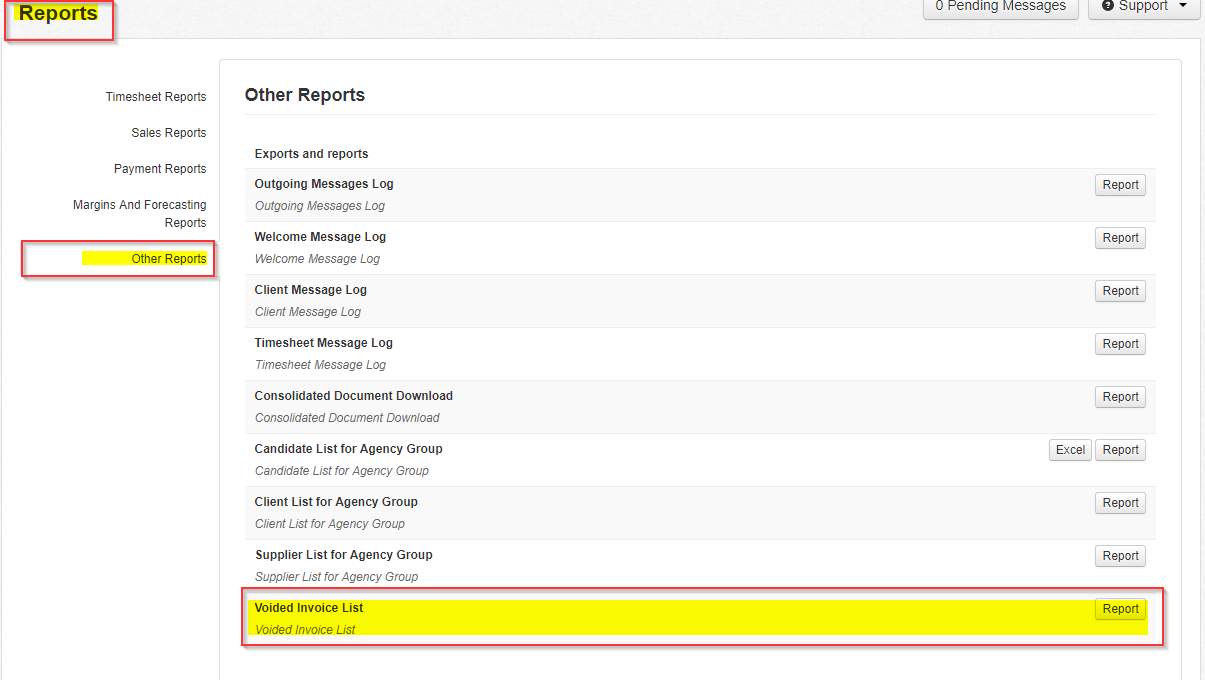Click the Support question mark icon
Image resolution: width=1205 pixels, height=680 pixels.
(x=1108, y=6)
